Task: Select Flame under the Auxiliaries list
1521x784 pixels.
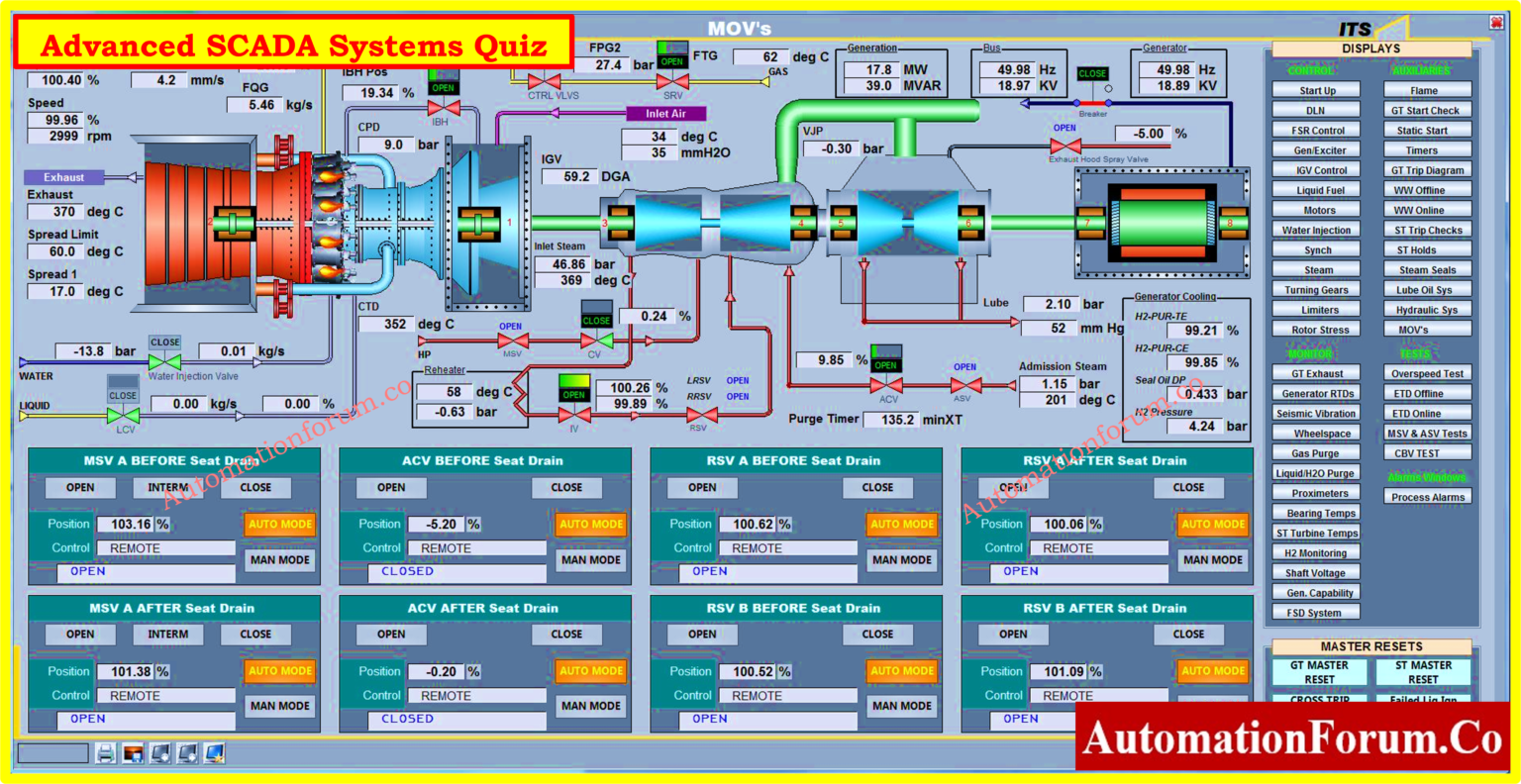Action: (x=1426, y=90)
